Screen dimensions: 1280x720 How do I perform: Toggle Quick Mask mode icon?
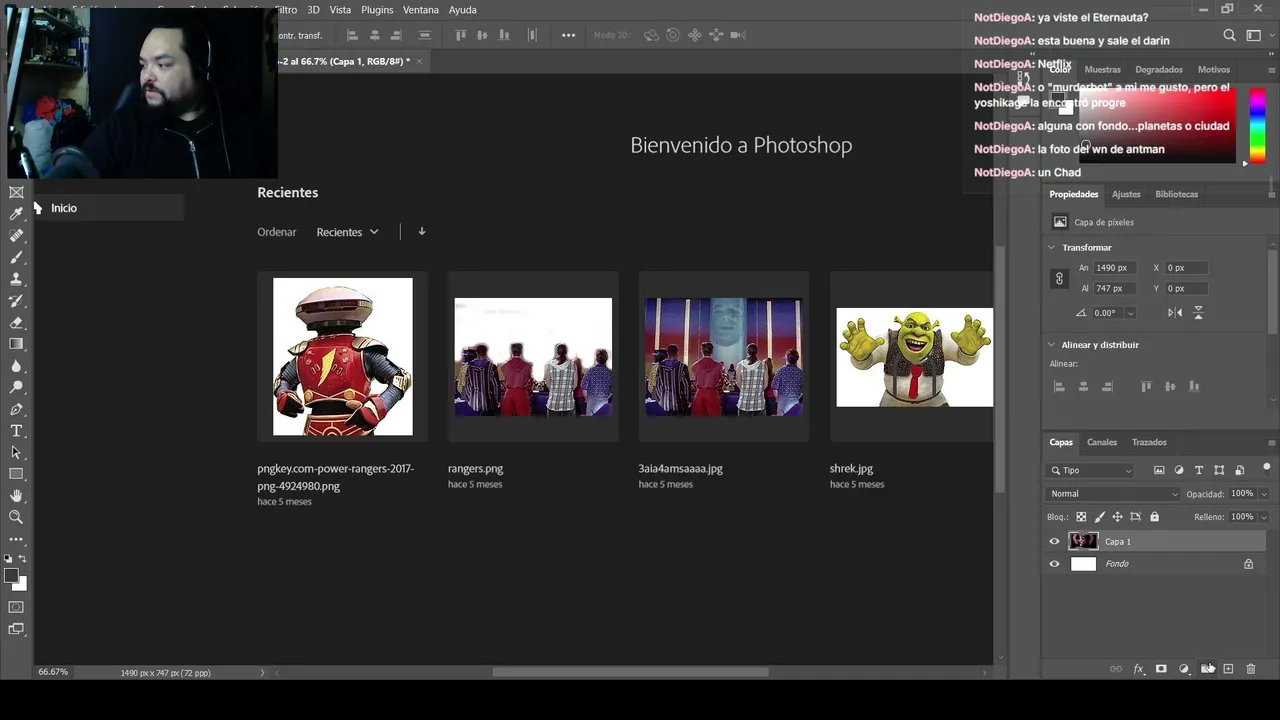point(16,607)
